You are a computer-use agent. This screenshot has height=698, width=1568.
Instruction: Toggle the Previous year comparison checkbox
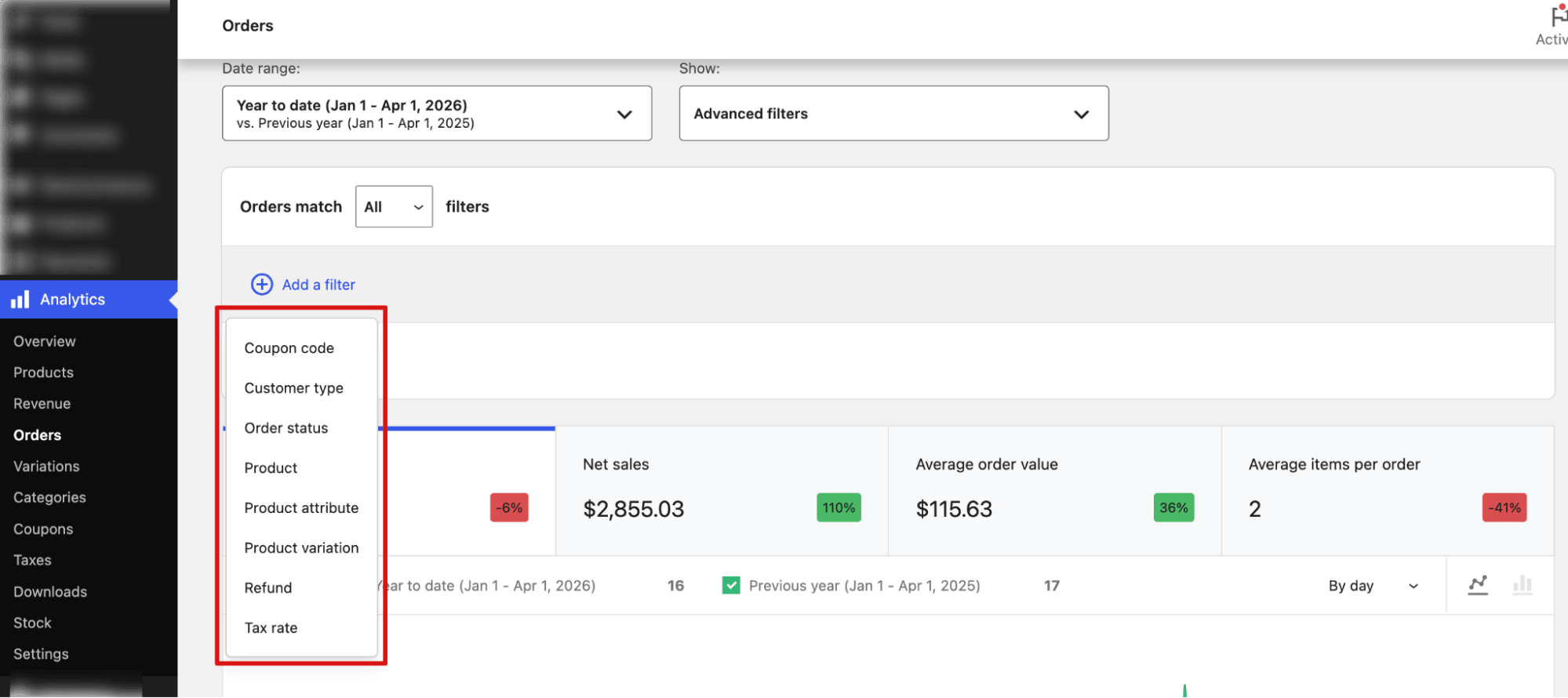[731, 585]
